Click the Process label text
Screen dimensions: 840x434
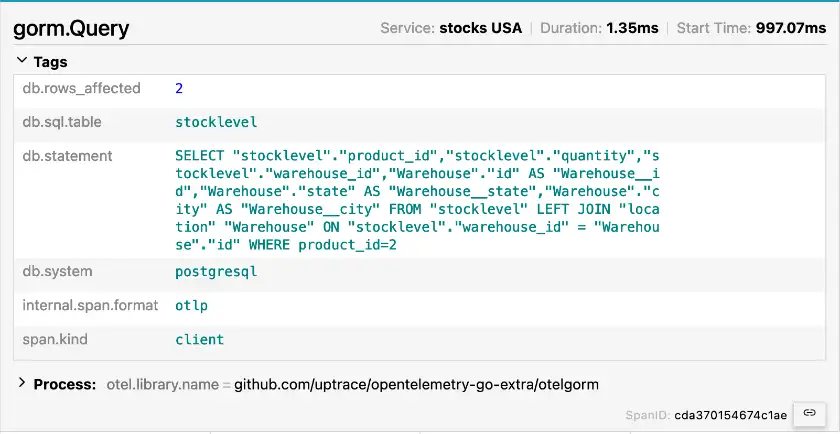pos(64,384)
